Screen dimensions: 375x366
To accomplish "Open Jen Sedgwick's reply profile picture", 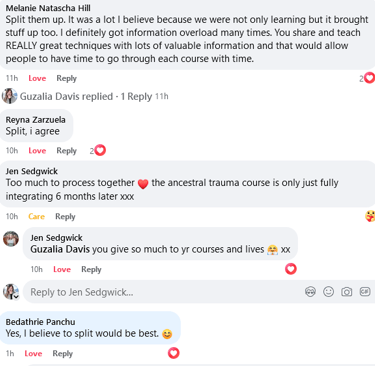I will pyautogui.click(x=11, y=239).
